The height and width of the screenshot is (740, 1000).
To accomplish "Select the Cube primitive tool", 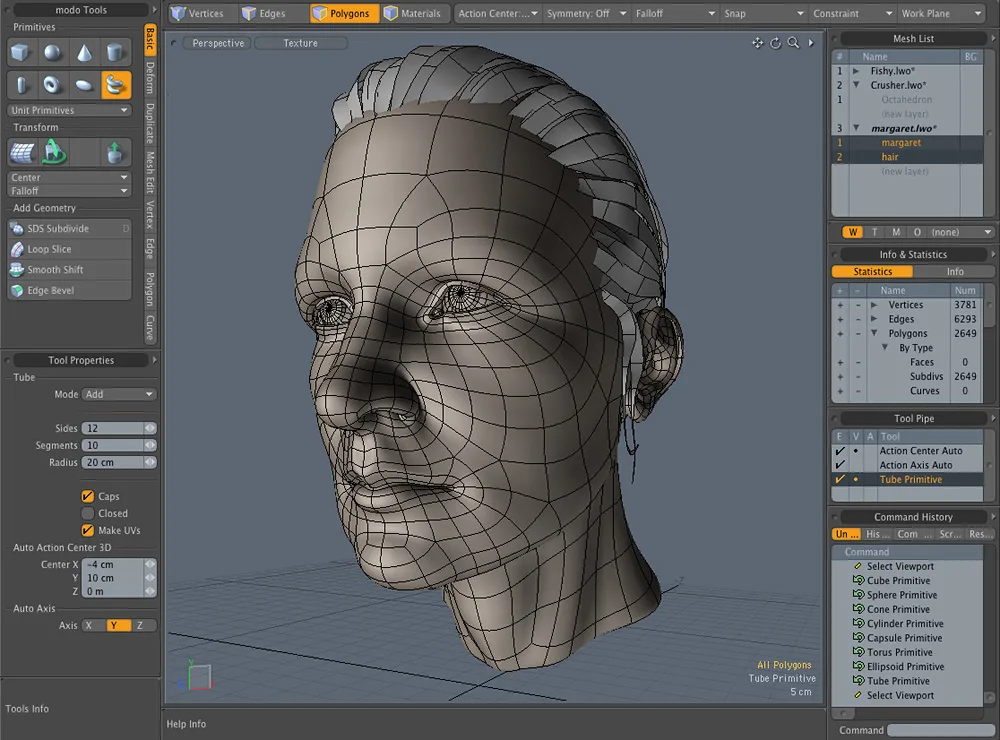I will coord(20,52).
